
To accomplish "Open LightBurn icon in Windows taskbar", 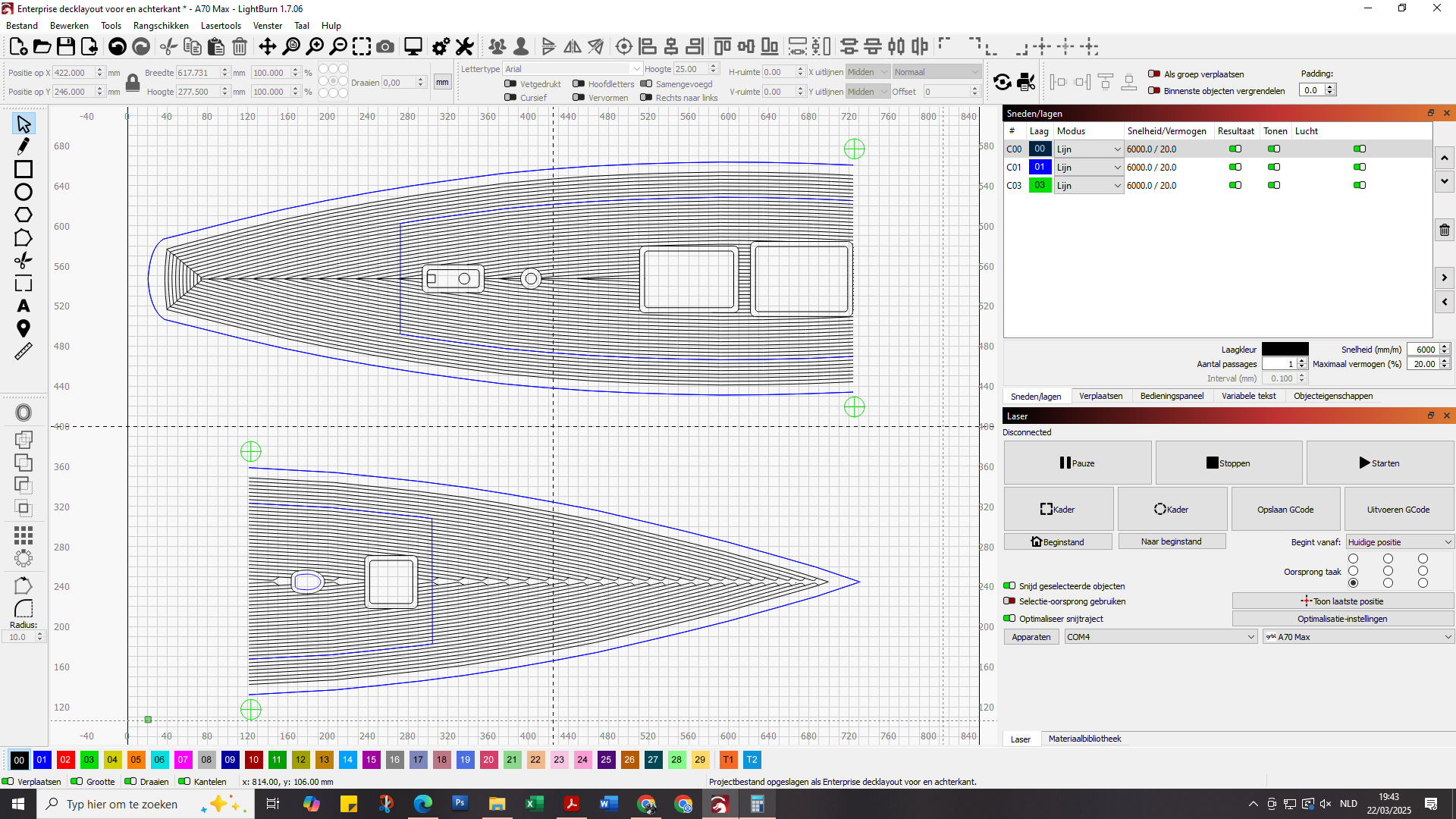I will point(720,804).
